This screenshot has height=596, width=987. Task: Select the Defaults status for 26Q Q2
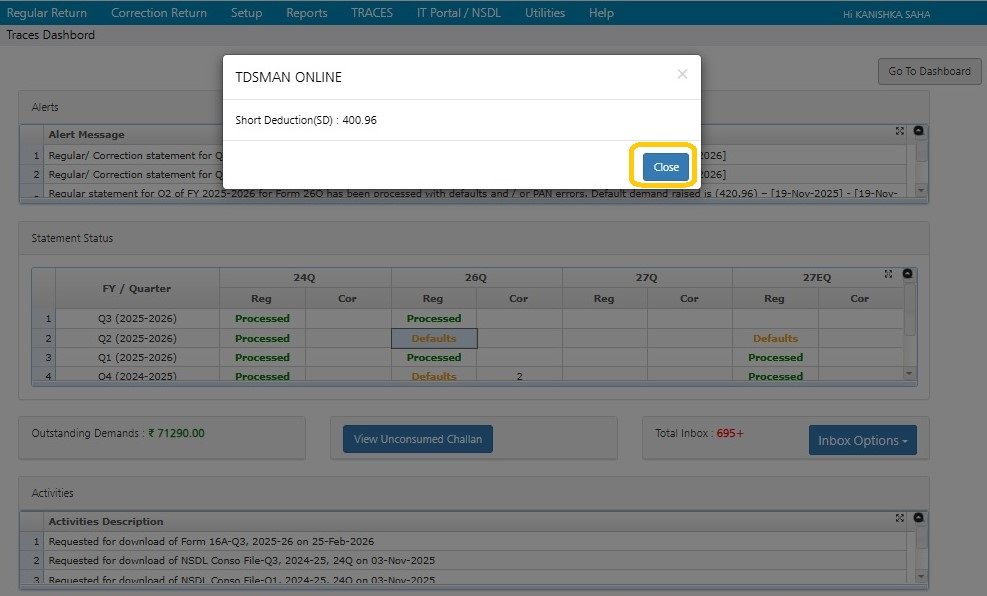tap(433, 338)
